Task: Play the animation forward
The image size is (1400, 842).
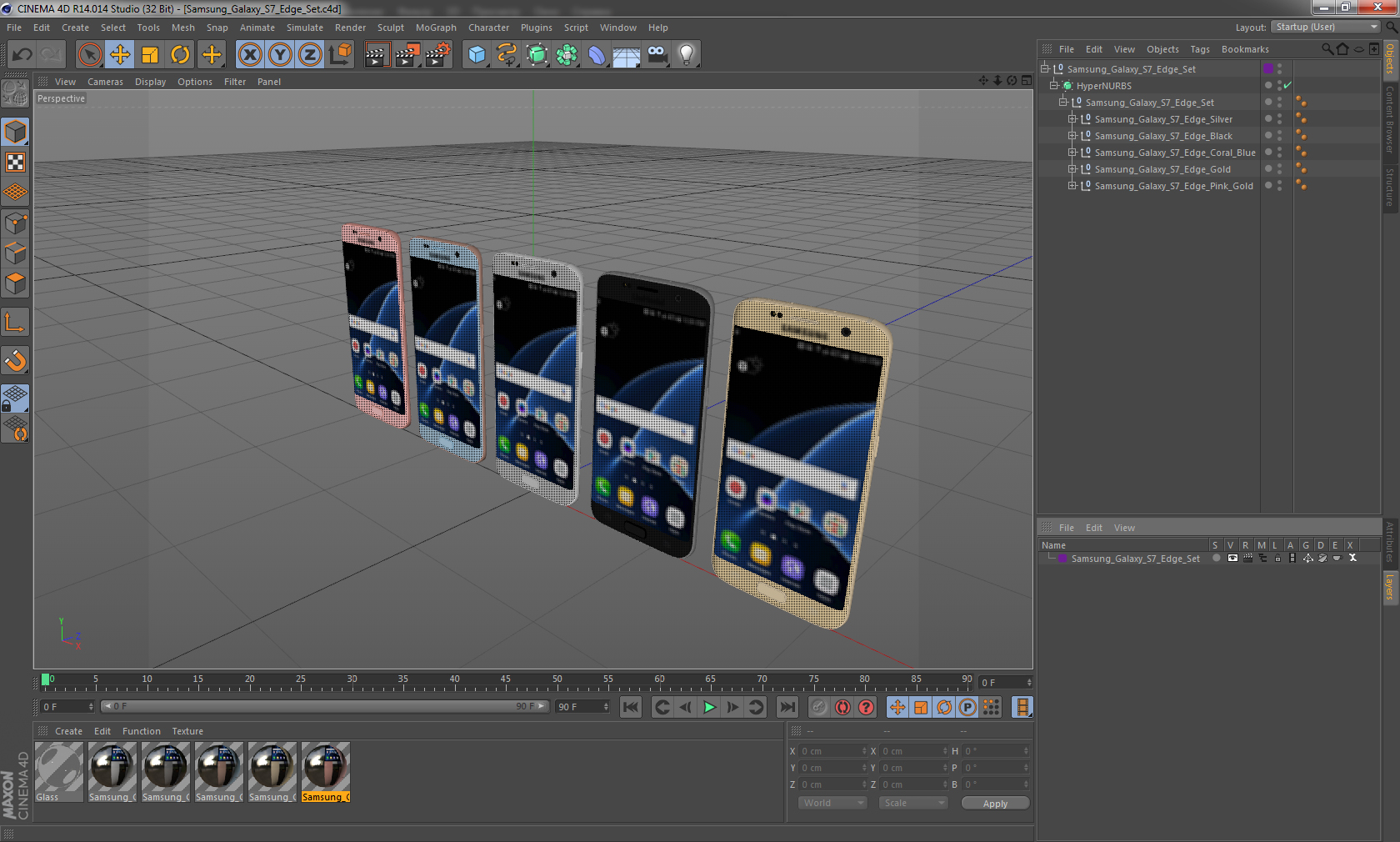Action: pos(709,707)
